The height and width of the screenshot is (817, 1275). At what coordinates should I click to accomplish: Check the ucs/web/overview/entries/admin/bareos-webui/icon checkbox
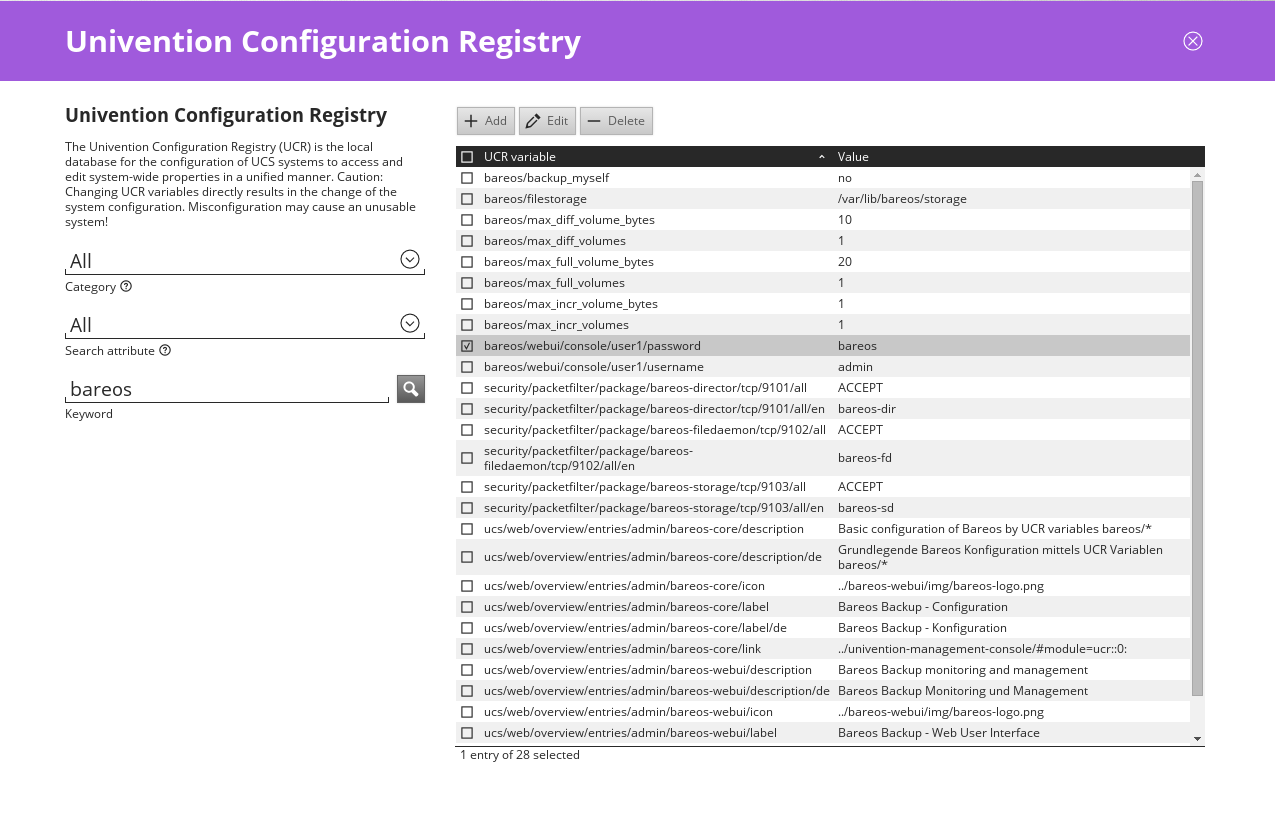click(x=467, y=712)
